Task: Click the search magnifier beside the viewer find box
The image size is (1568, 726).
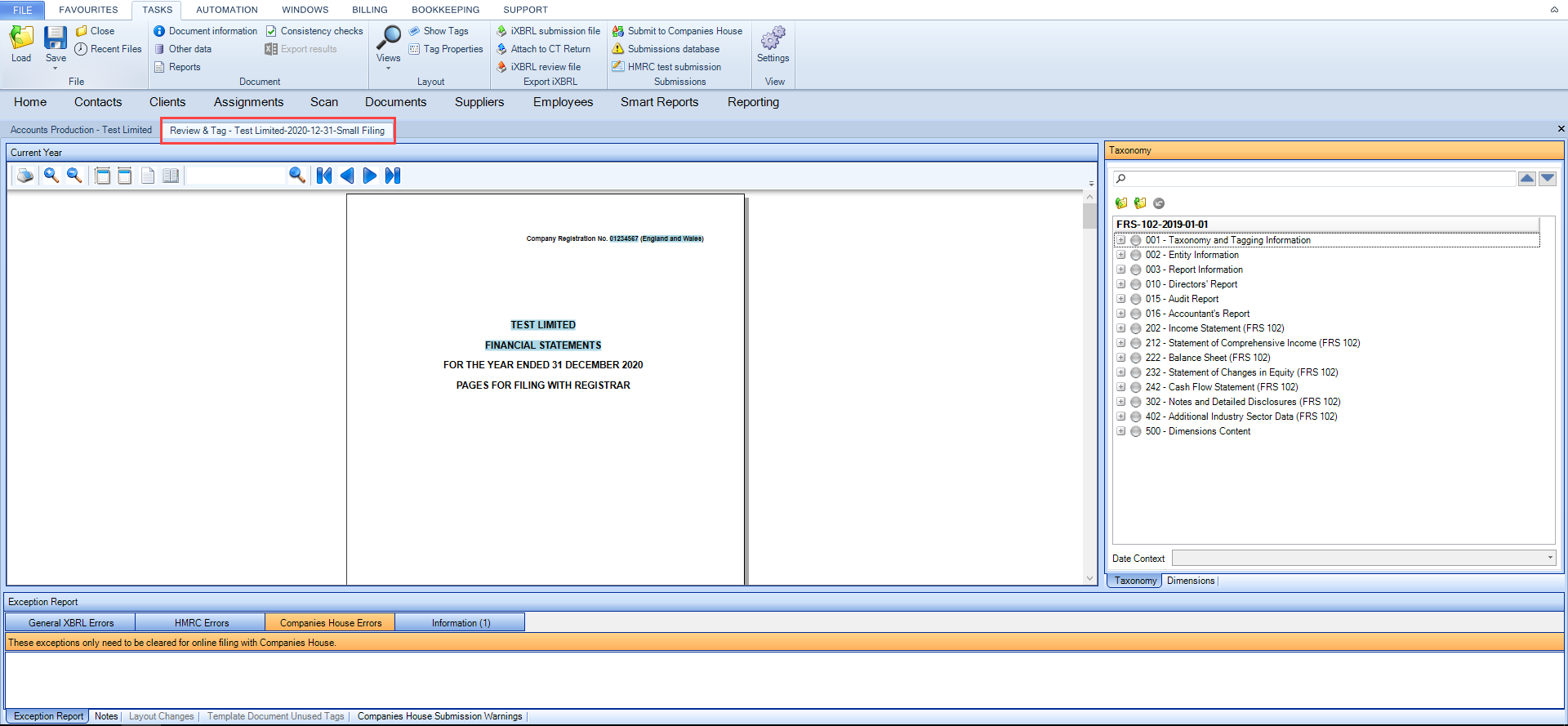Action: coord(297,176)
